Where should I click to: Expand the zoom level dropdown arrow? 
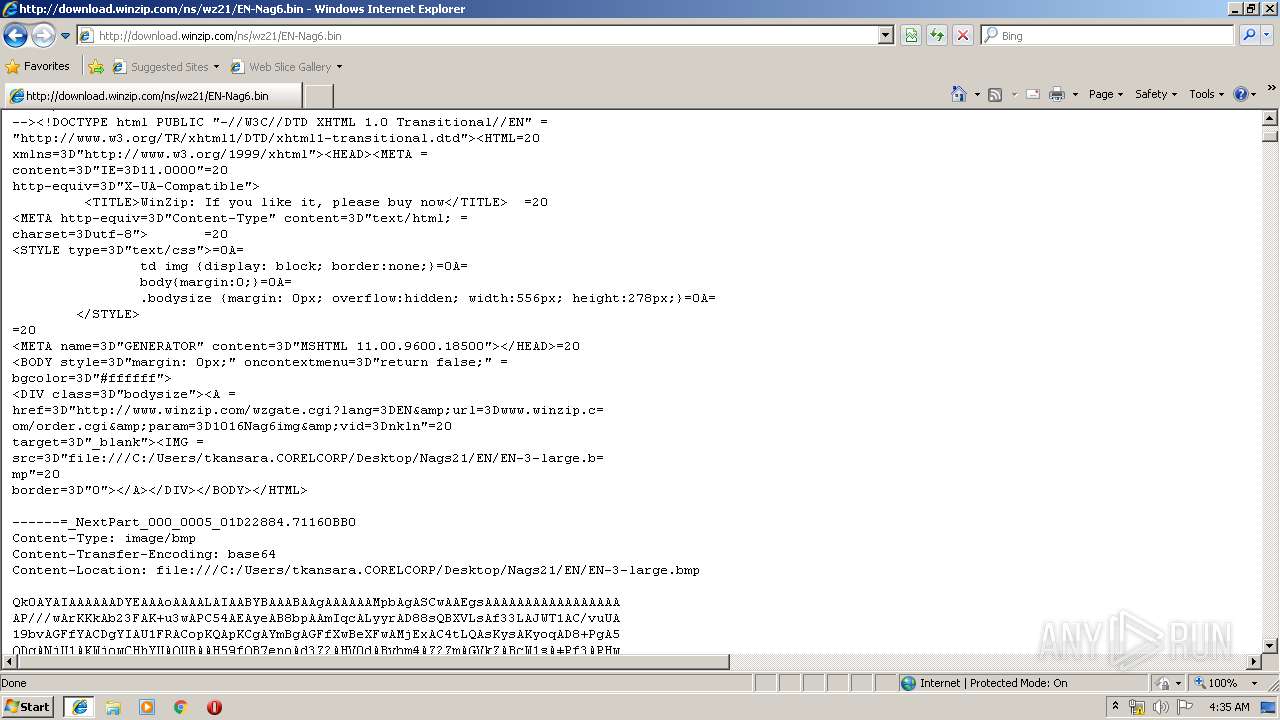tap(1255, 684)
